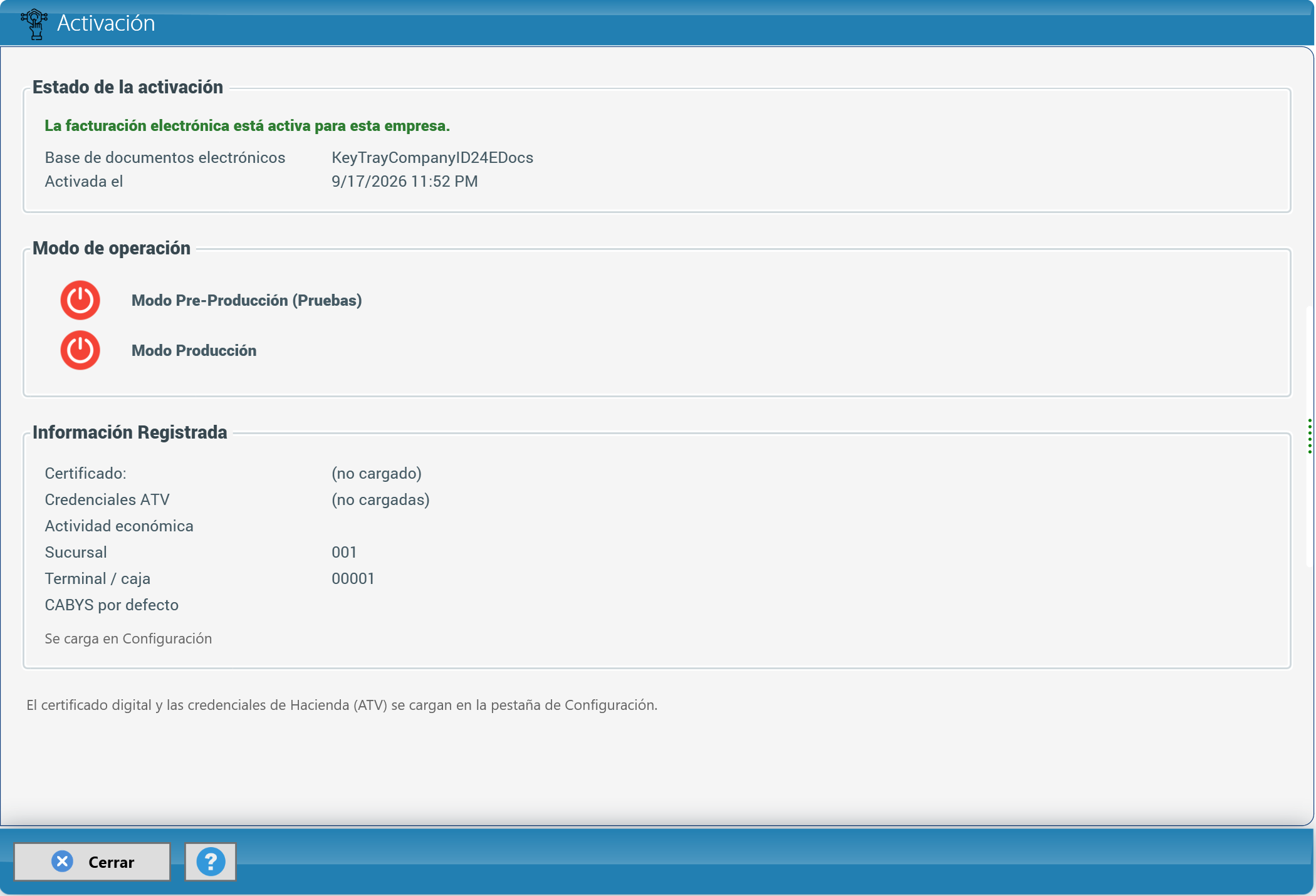Click the Sucursal value 001
Image resolution: width=1316 pixels, height=896 pixels.
tap(344, 553)
